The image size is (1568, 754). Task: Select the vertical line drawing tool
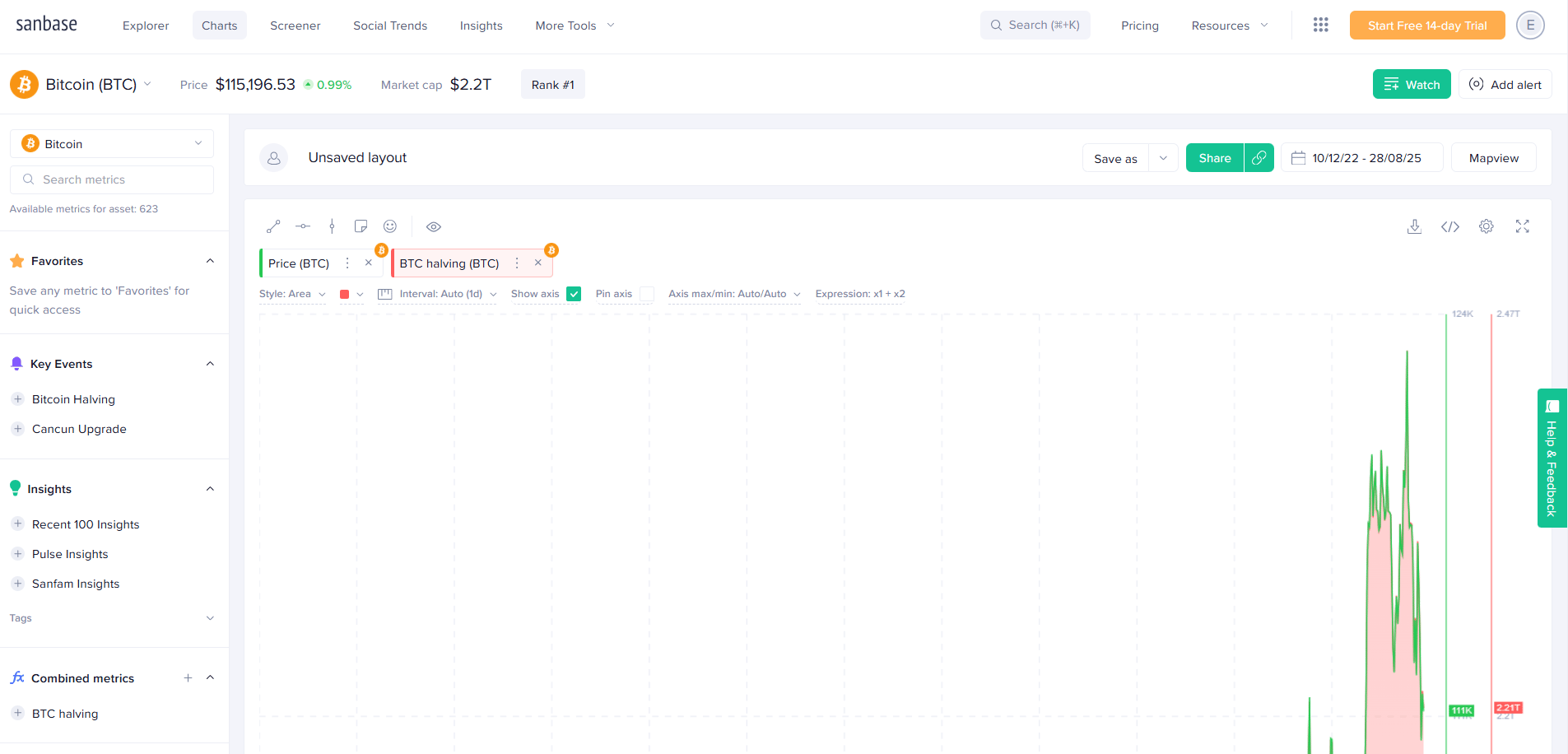click(332, 226)
